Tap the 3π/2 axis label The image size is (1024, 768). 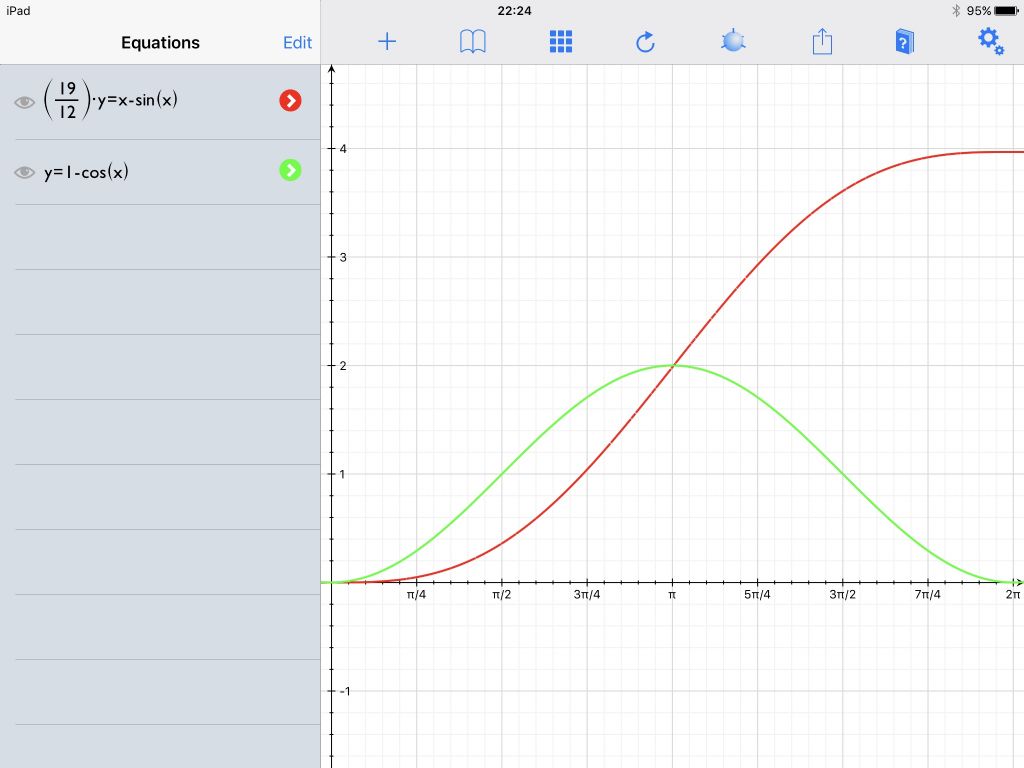tap(842, 594)
